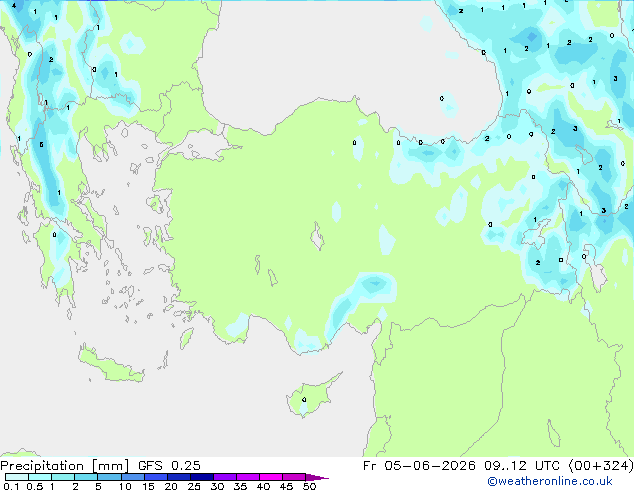Screen dimensions: 634x490
Task: Click the above-50 mm legend arrow tip
Action: click(x=317, y=477)
